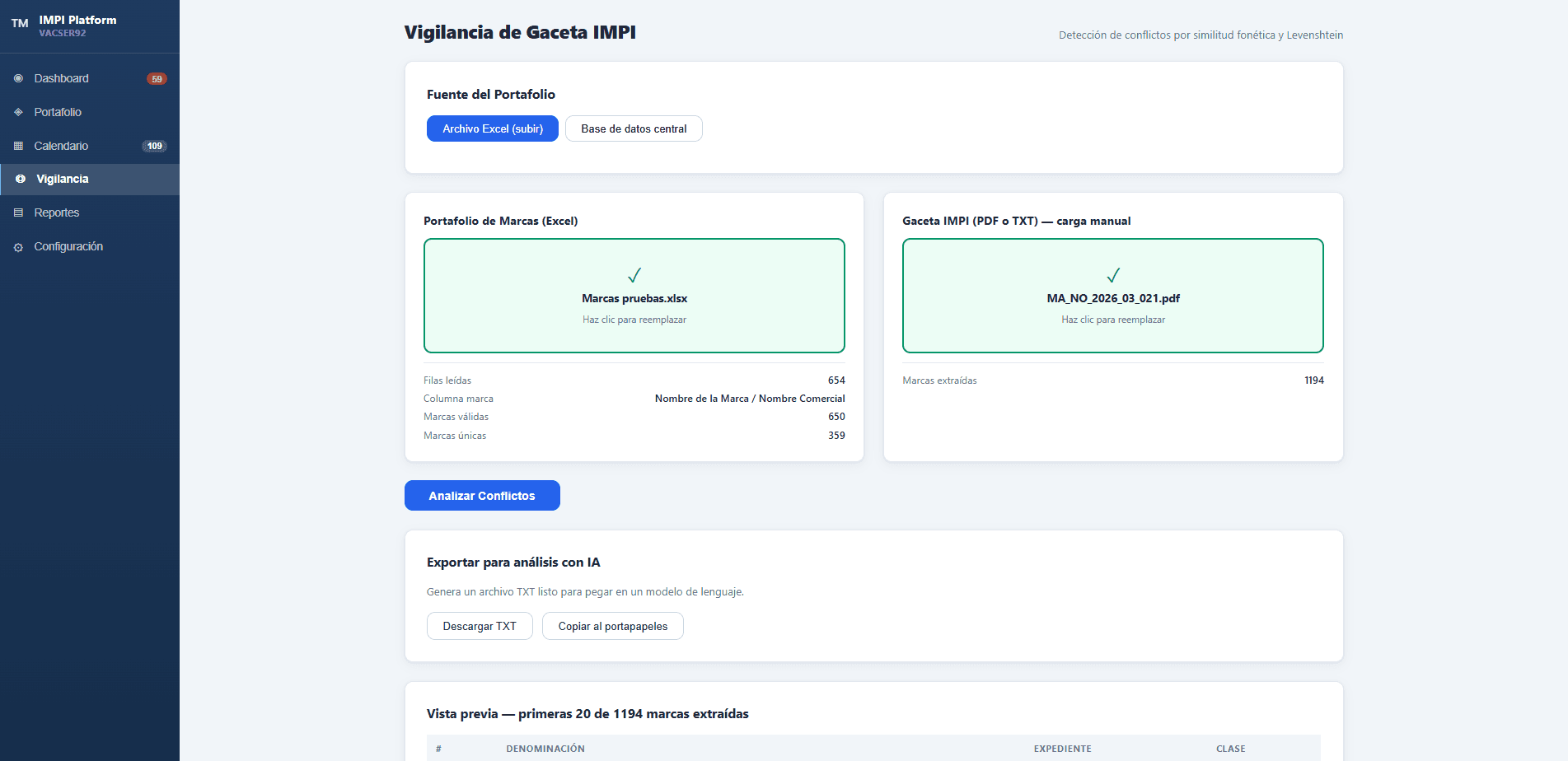Screen dimensions: 1568x761
Task: Click the Portafolio diamond icon
Action: click(18, 112)
